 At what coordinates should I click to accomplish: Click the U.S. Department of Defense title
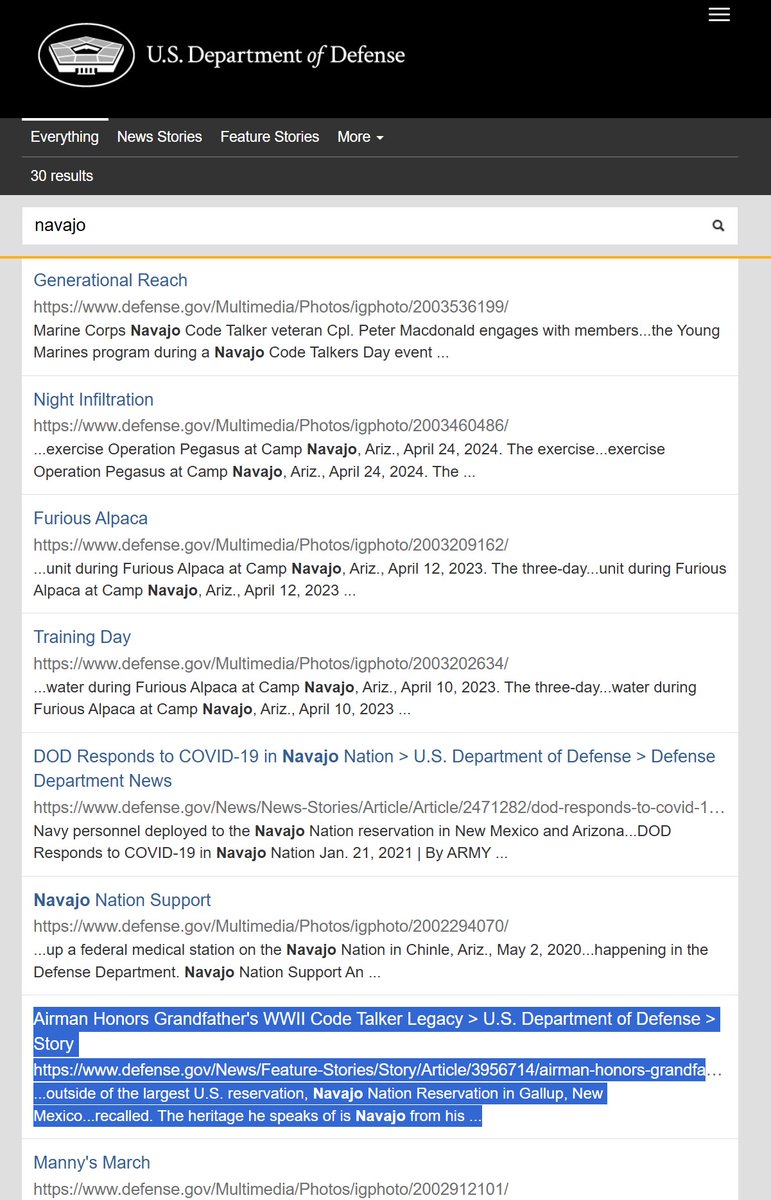point(276,55)
